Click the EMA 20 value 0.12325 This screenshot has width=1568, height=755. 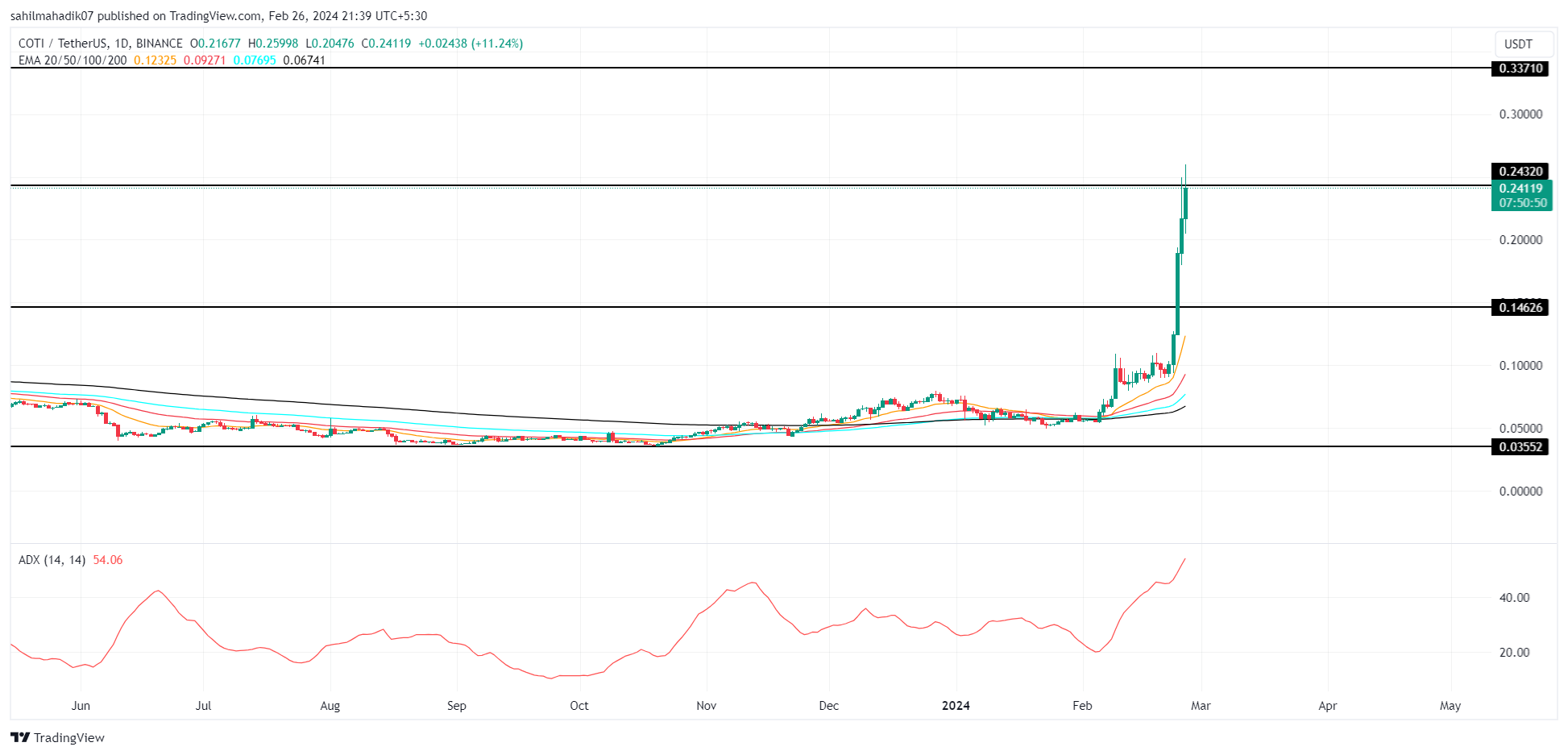pyautogui.click(x=155, y=60)
